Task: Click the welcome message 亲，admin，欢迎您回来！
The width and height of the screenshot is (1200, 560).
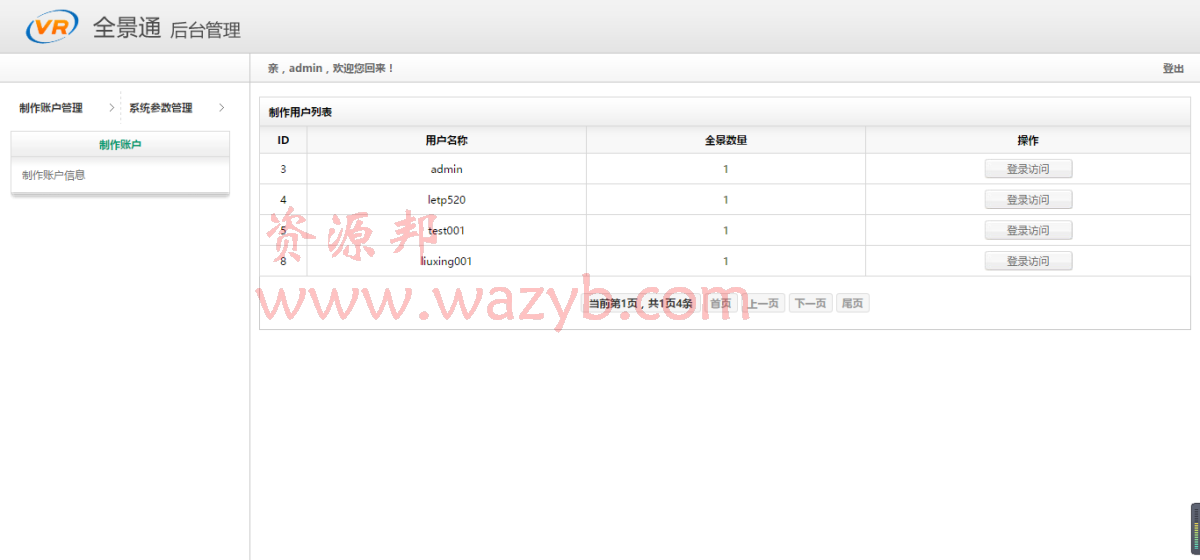Action: [331, 68]
